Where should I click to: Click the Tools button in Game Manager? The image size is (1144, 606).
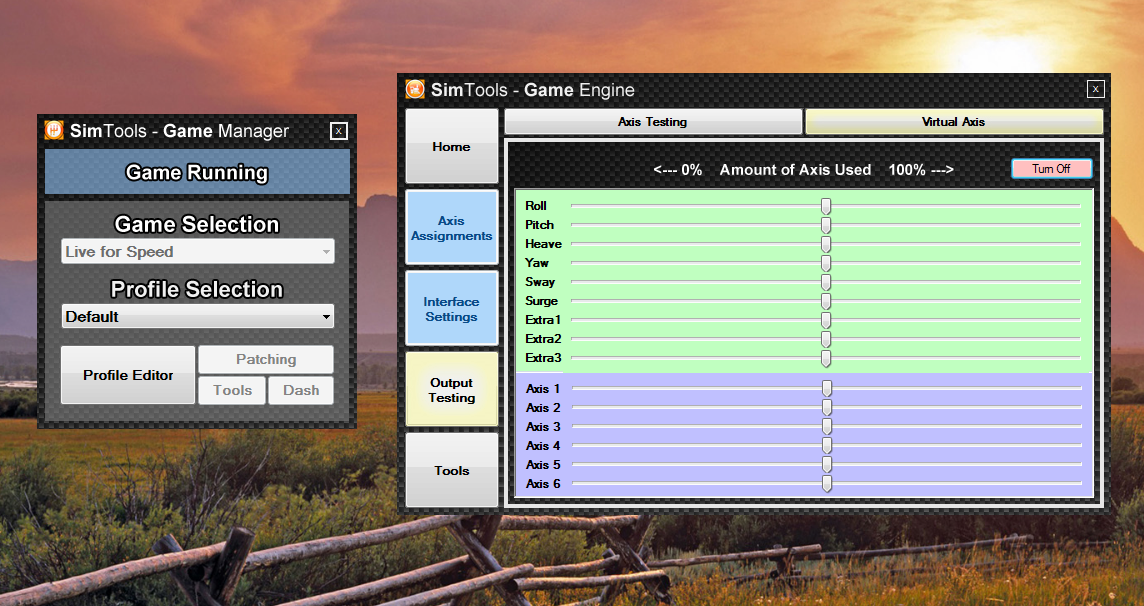(233, 390)
